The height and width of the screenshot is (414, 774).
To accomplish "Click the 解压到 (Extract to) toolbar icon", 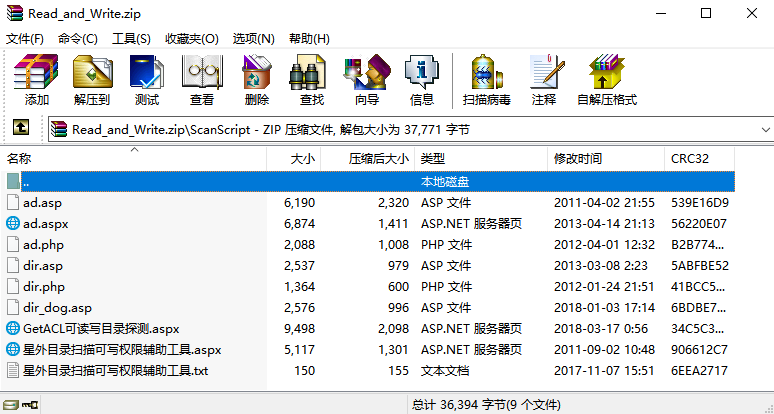I will click(92, 72).
